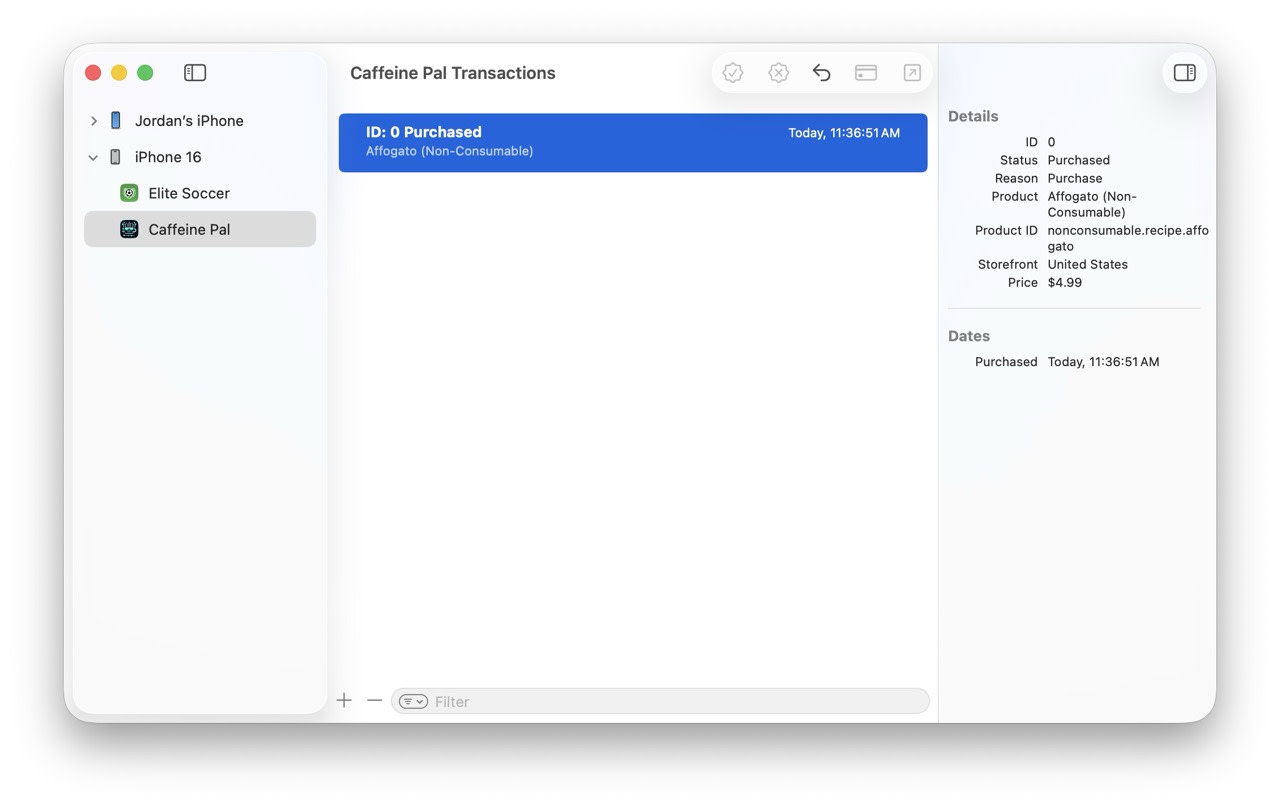
Task: Open the filter options dropdown icon
Action: (x=413, y=702)
